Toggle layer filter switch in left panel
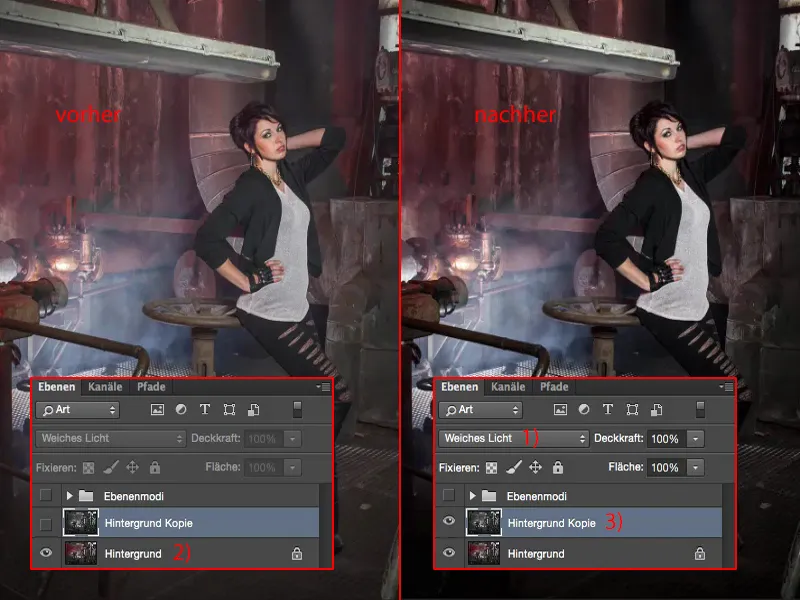 click(297, 410)
